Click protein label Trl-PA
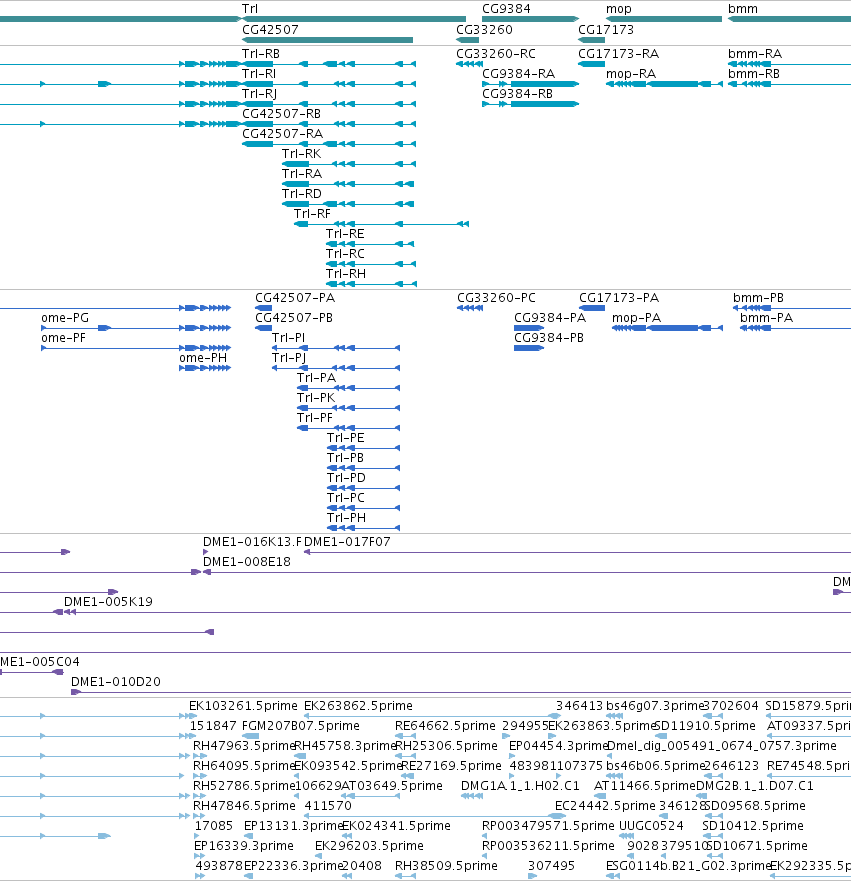The height and width of the screenshot is (881, 851). point(316,378)
